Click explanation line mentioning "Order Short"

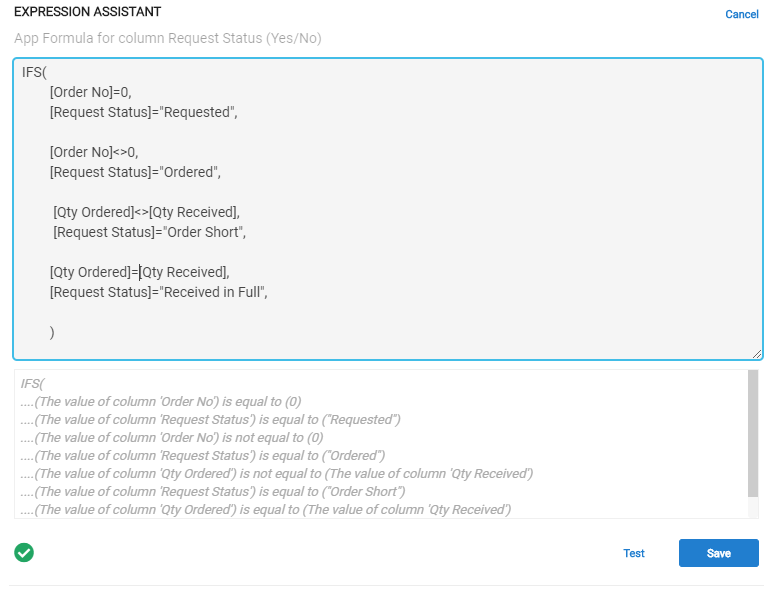213,492
